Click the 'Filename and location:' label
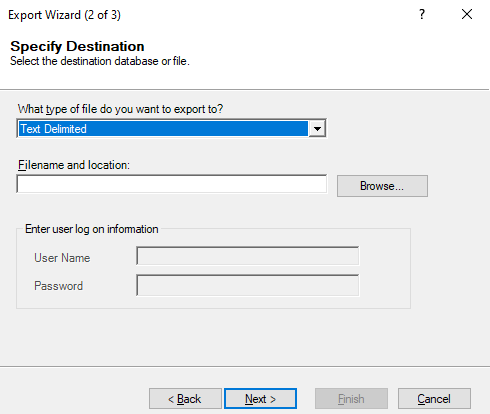The width and height of the screenshot is (490, 414). tap(74, 165)
